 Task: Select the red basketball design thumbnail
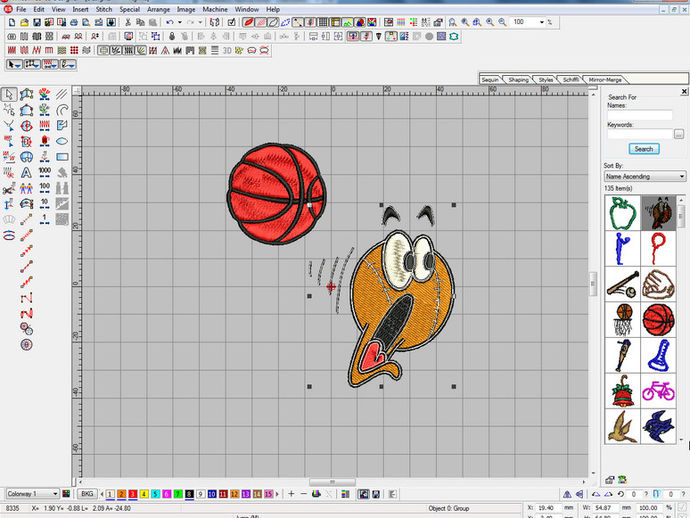[658, 320]
